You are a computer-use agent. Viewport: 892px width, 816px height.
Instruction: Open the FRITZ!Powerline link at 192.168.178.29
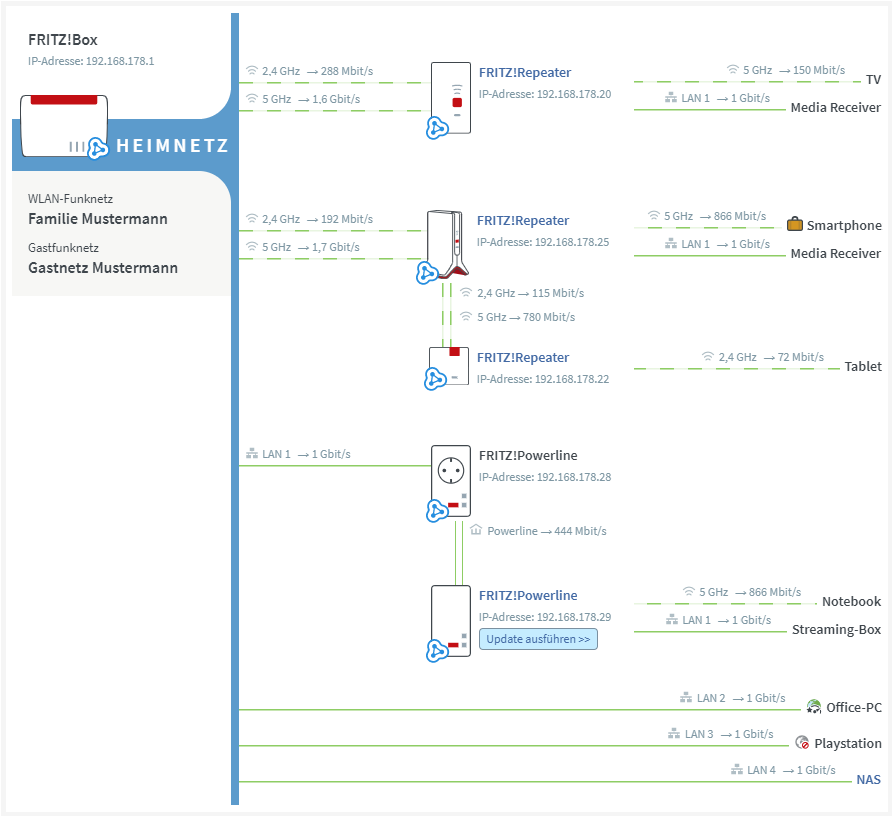pyautogui.click(x=528, y=595)
